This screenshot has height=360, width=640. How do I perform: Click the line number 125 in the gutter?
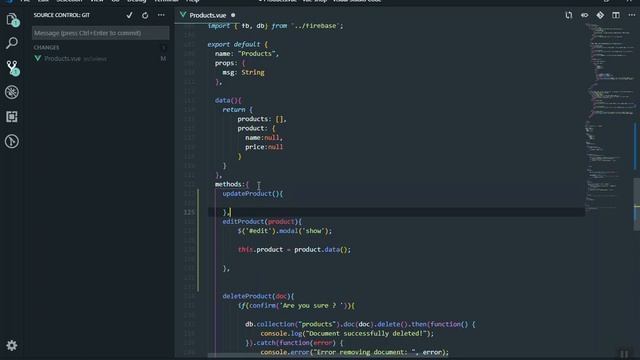(x=189, y=212)
